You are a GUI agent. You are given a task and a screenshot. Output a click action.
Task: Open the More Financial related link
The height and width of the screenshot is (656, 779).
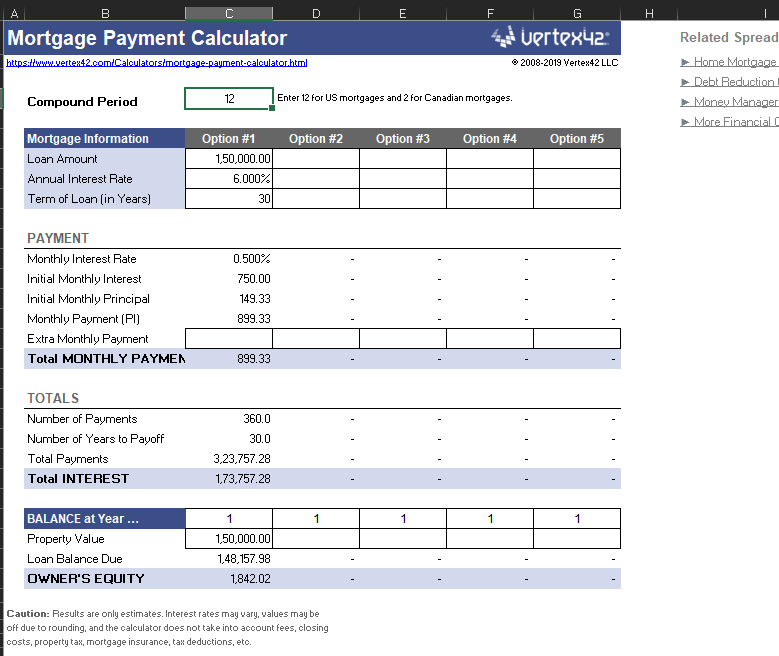(729, 122)
